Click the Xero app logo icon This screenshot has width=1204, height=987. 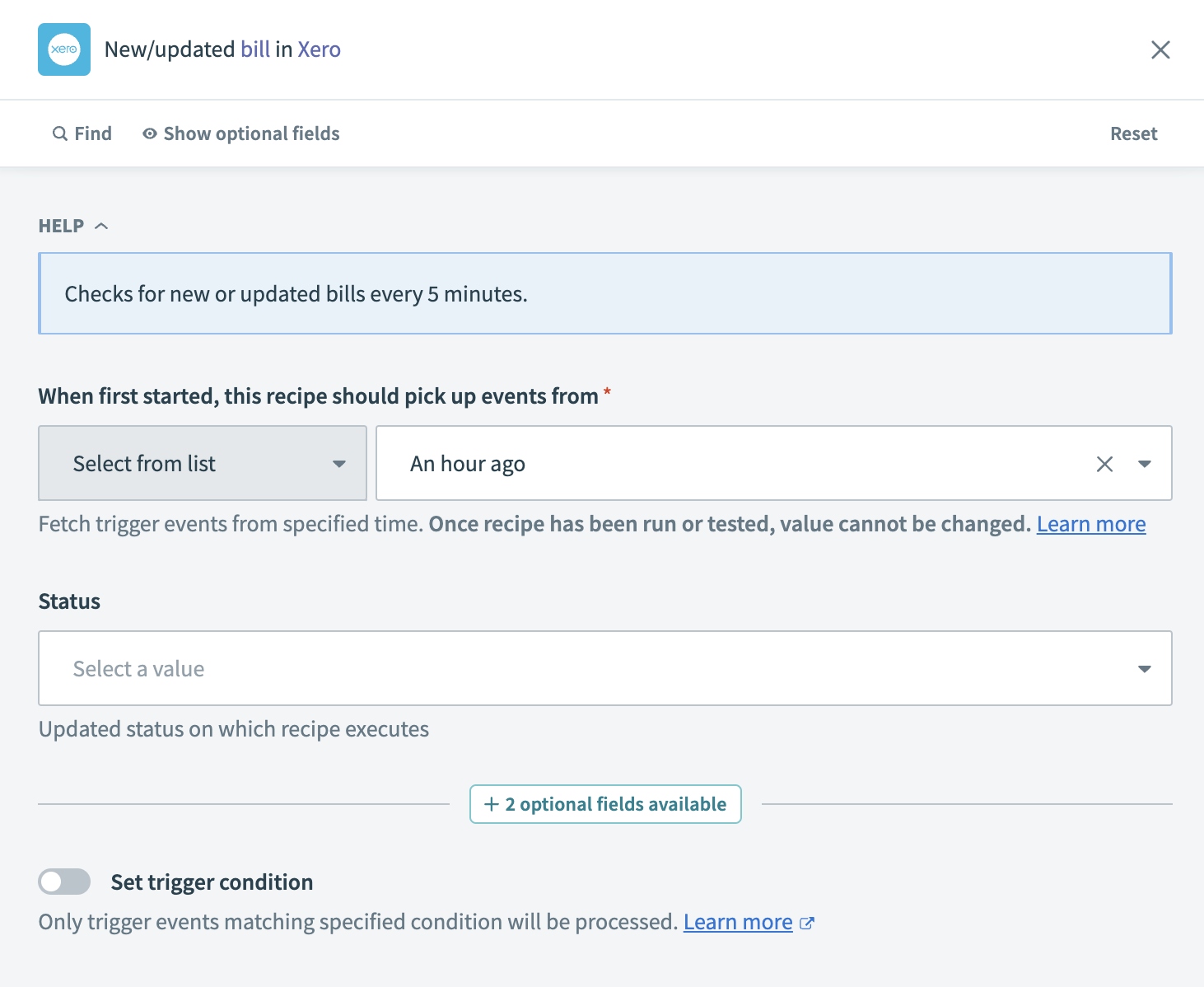click(64, 49)
